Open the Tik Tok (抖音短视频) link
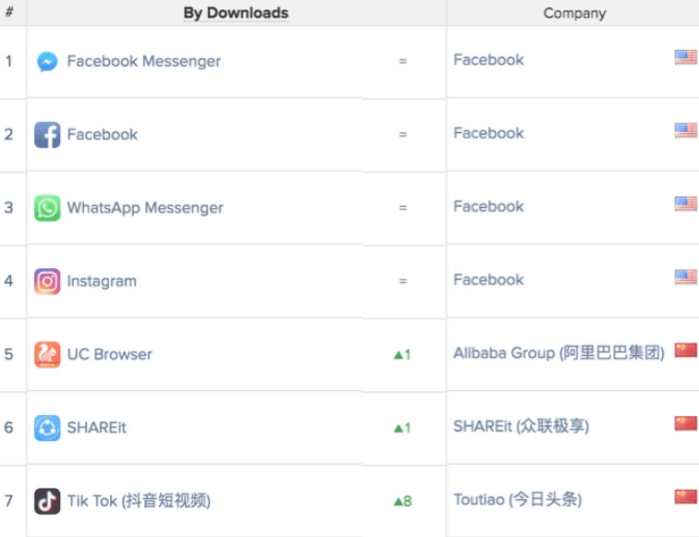Screen dimensions: 699x537 (139, 501)
